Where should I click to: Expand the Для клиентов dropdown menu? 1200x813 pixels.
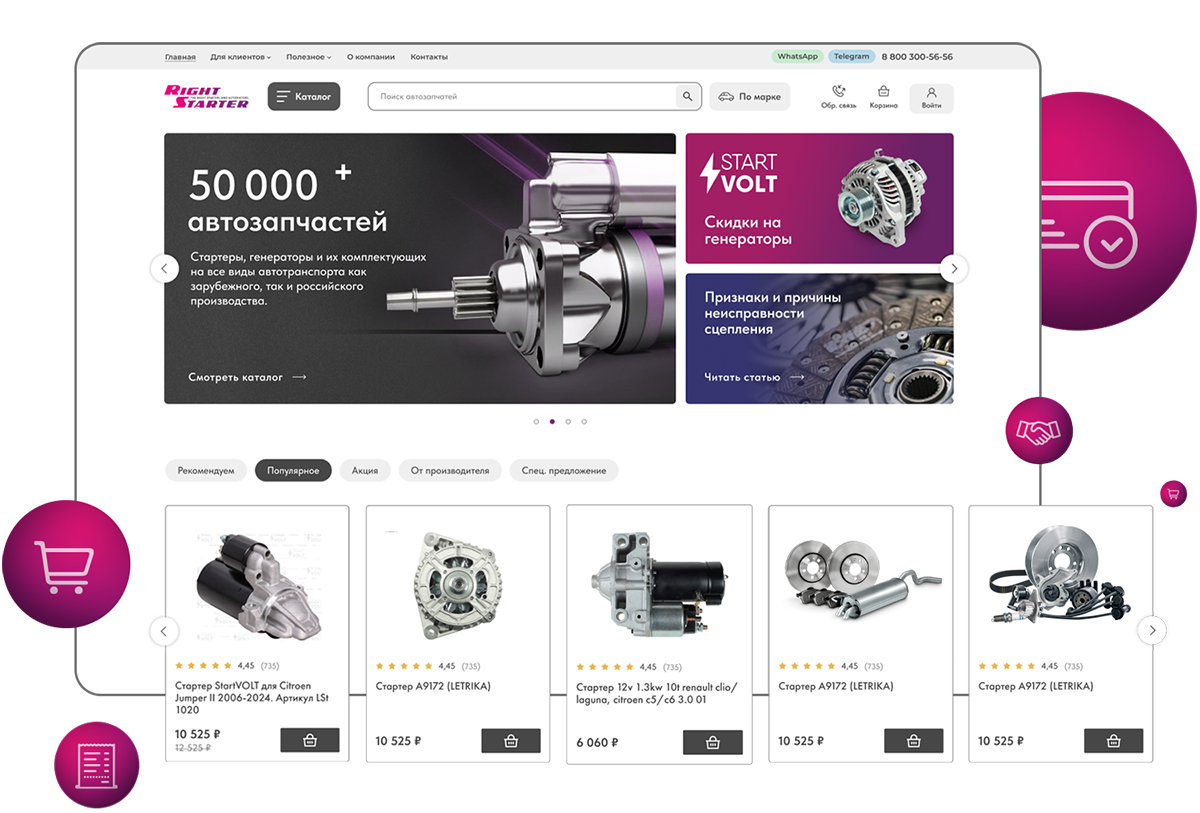click(240, 57)
